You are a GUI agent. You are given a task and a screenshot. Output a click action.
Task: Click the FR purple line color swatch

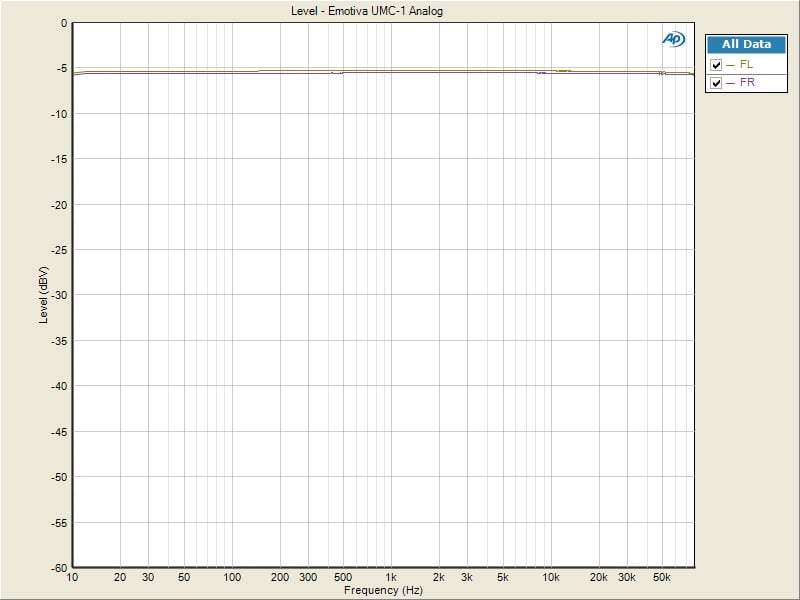click(731, 83)
